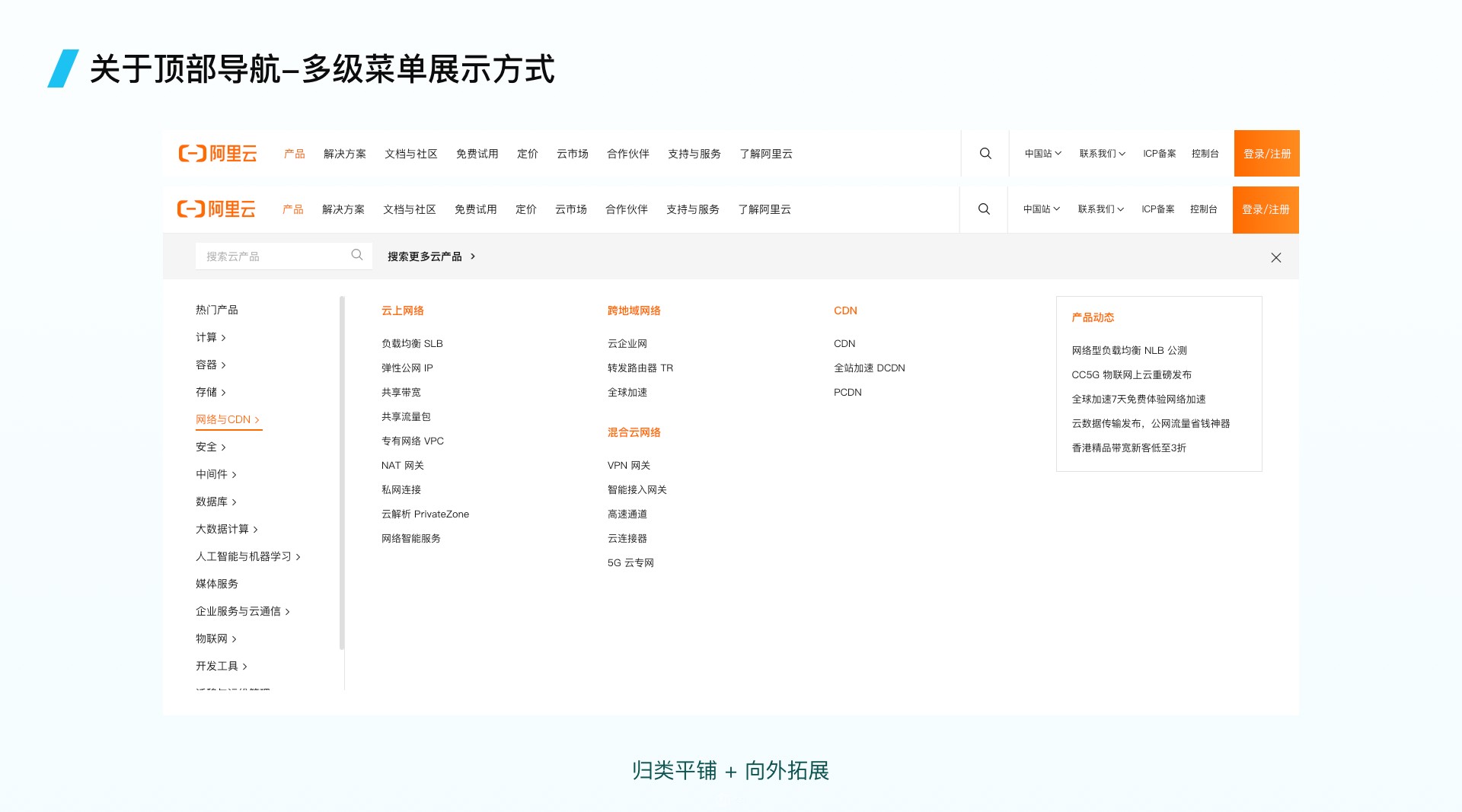
Task: Open the 搜索更多云产品 link
Action: [432, 256]
